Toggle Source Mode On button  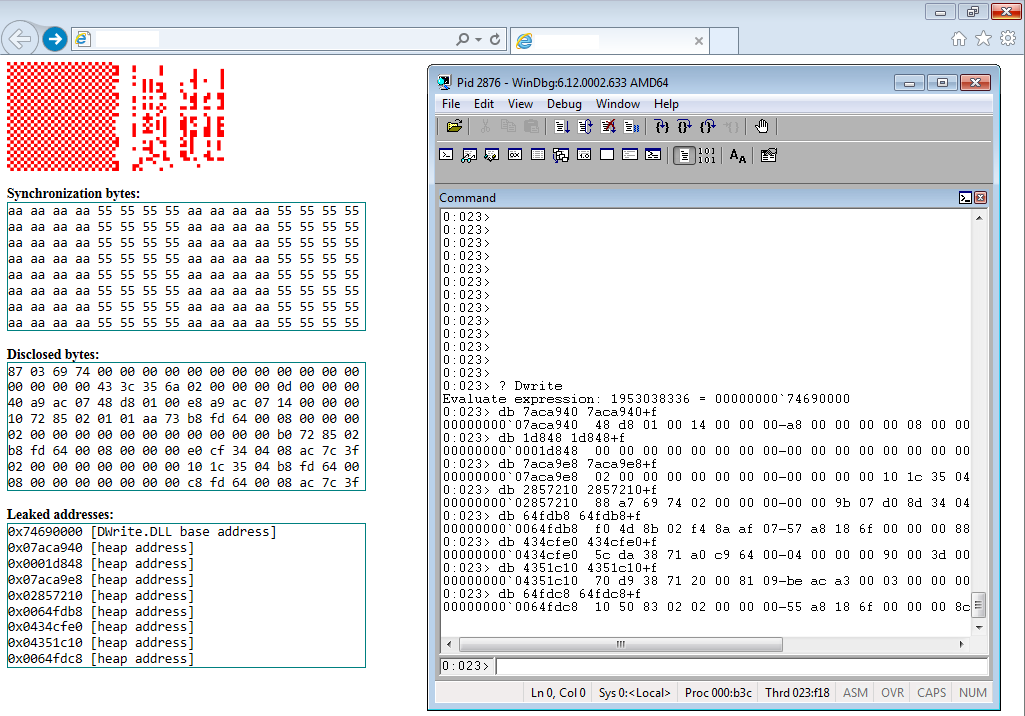coord(684,155)
